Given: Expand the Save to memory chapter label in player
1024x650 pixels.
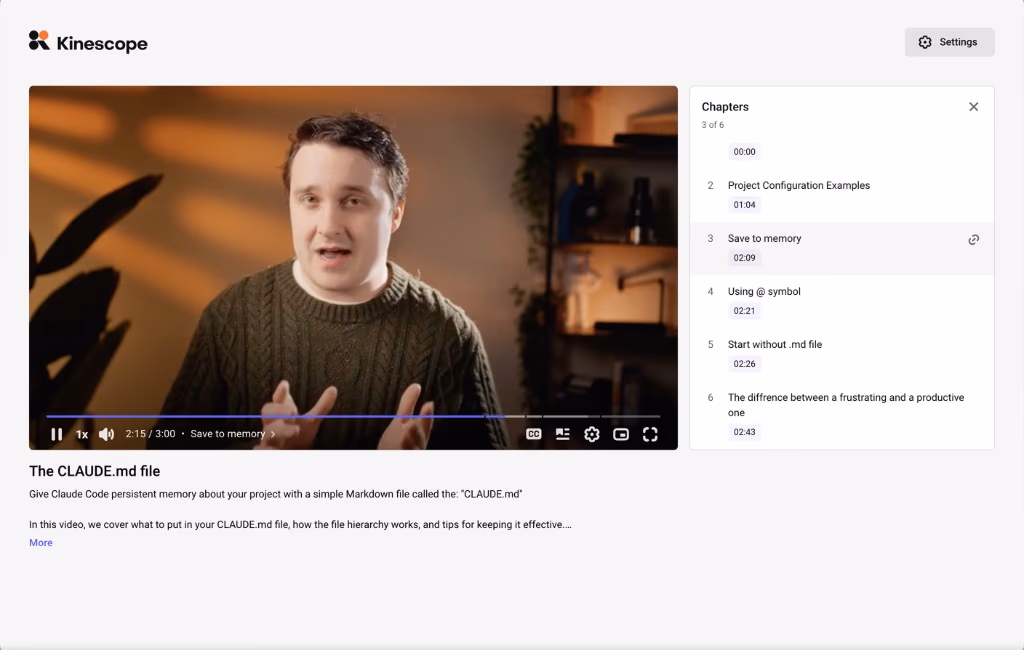Looking at the screenshot, I should click(x=232, y=434).
